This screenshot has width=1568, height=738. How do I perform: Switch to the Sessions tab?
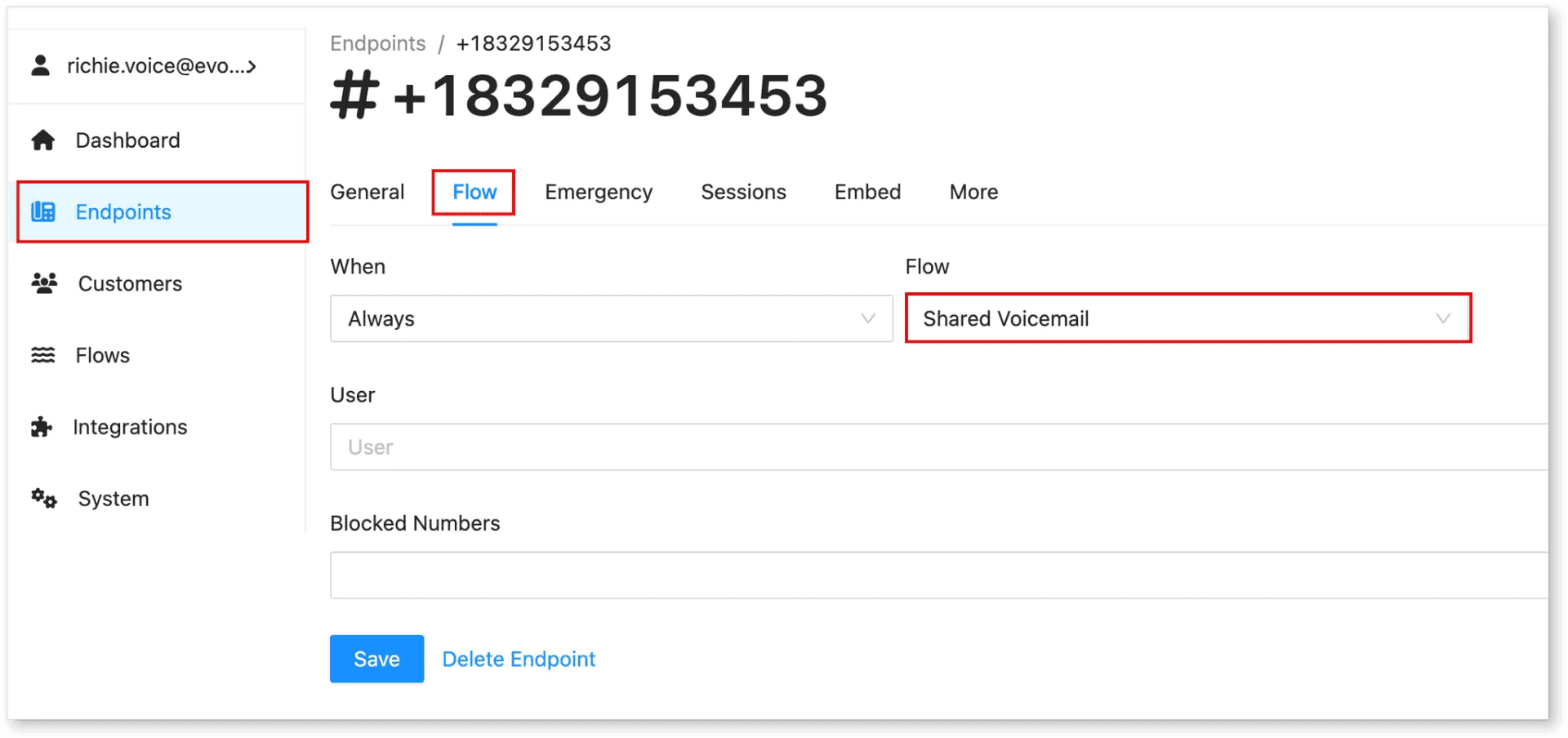coord(743,192)
